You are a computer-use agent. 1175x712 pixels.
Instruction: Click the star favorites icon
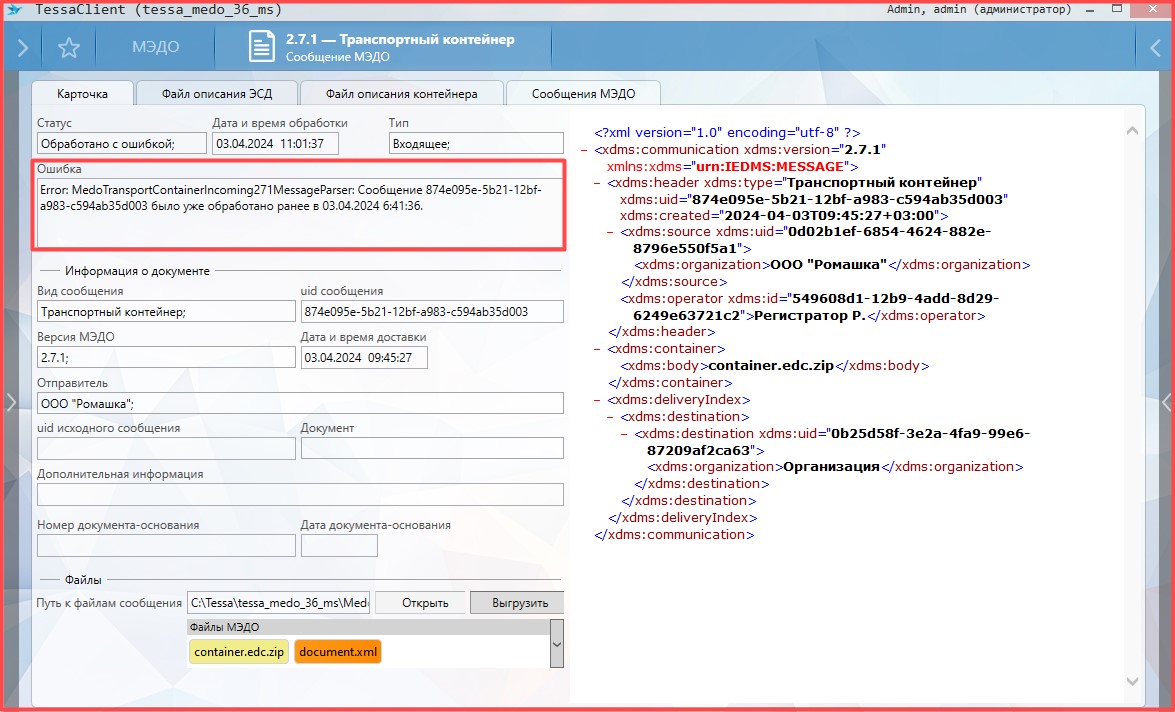pyautogui.click(x=68, y=48)
